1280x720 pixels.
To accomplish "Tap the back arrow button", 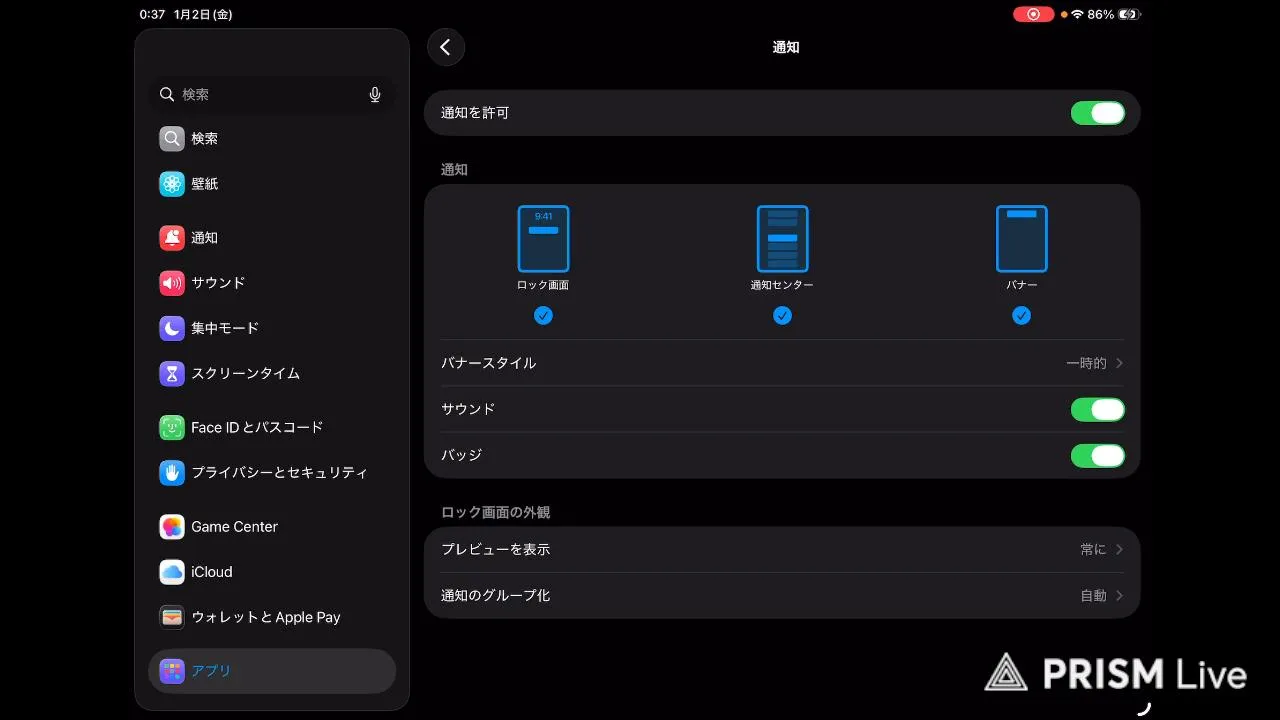I will point(446,47).
